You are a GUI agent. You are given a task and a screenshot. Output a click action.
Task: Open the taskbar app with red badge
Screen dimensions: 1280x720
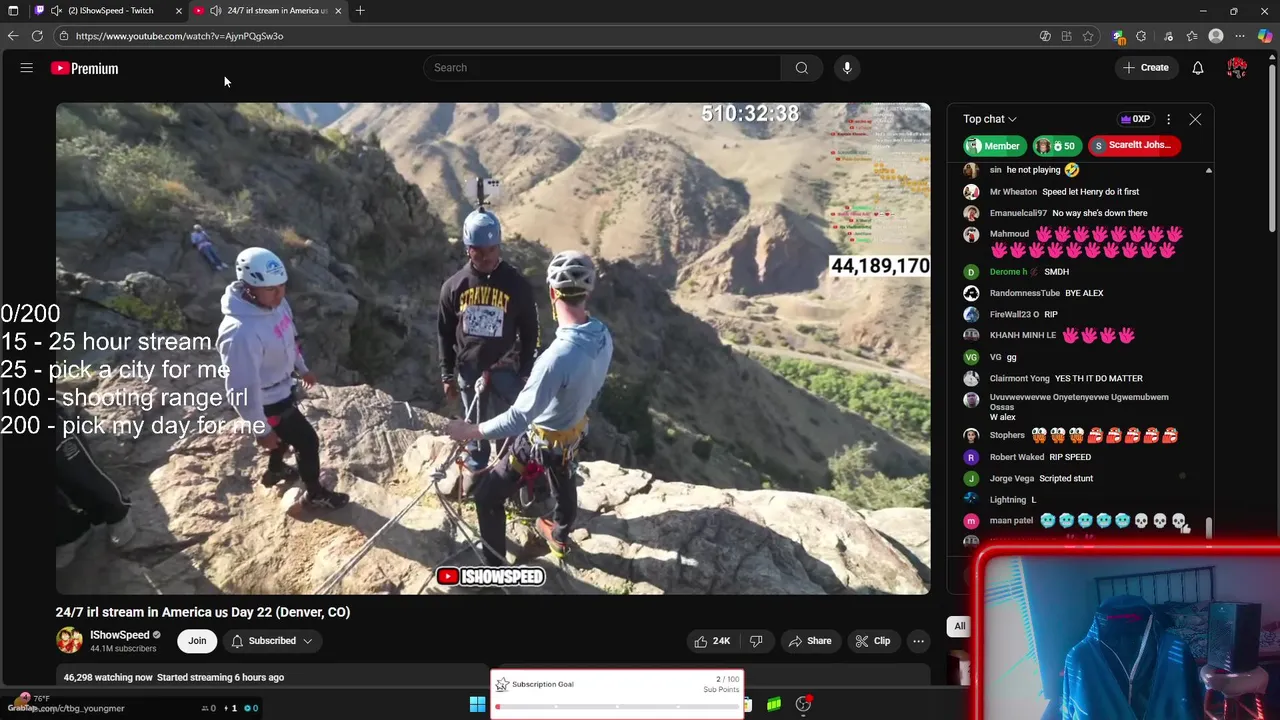tap(803, 705)
